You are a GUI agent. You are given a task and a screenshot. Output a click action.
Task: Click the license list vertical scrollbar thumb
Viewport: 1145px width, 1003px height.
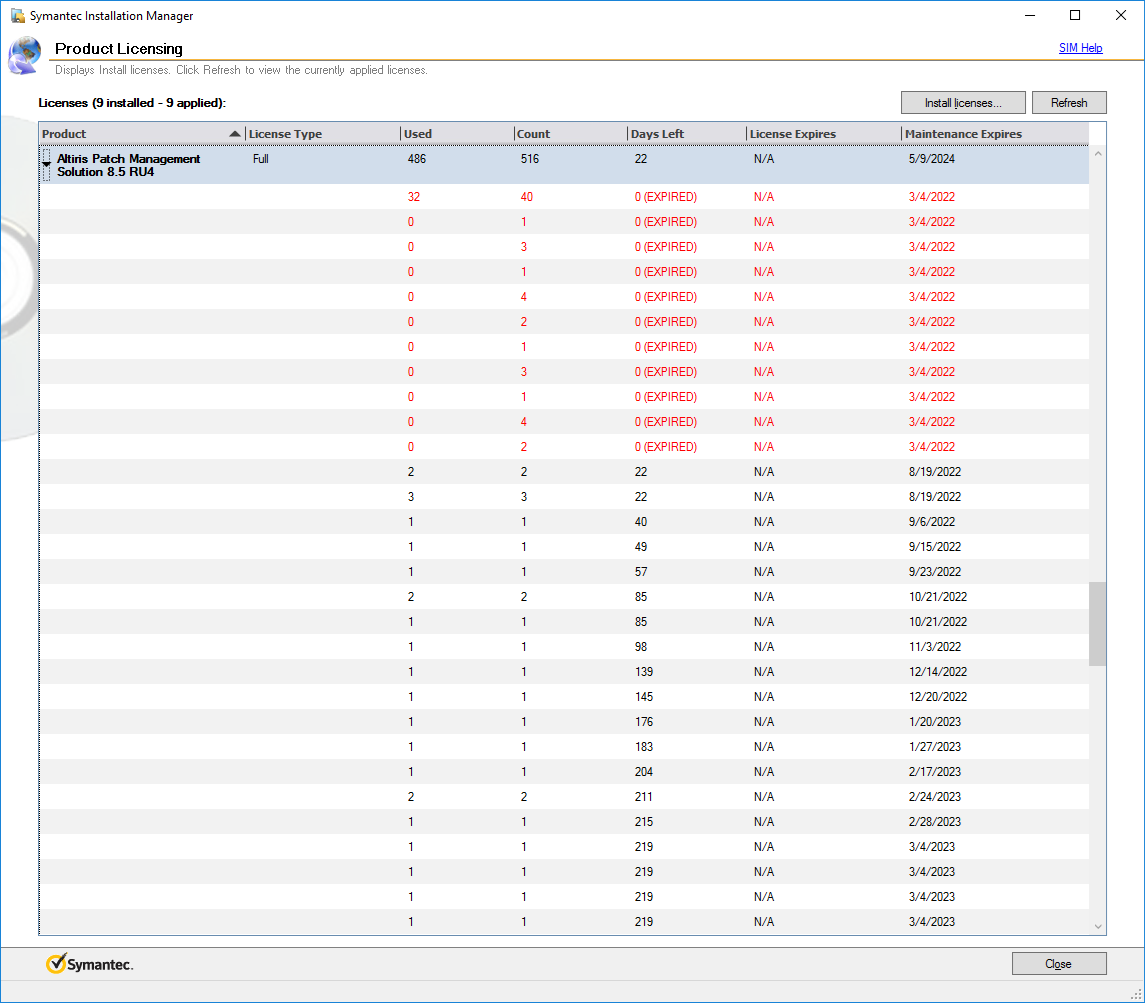click(1098, 624)
